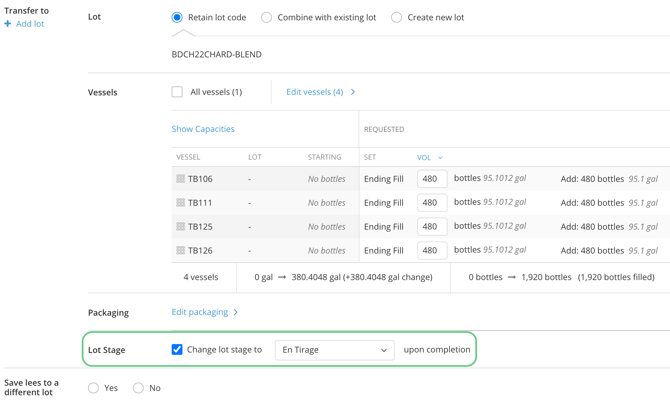Click the drag handle icon for TB125
Screen dimensions: 670x400
click(x=180, y=226)
